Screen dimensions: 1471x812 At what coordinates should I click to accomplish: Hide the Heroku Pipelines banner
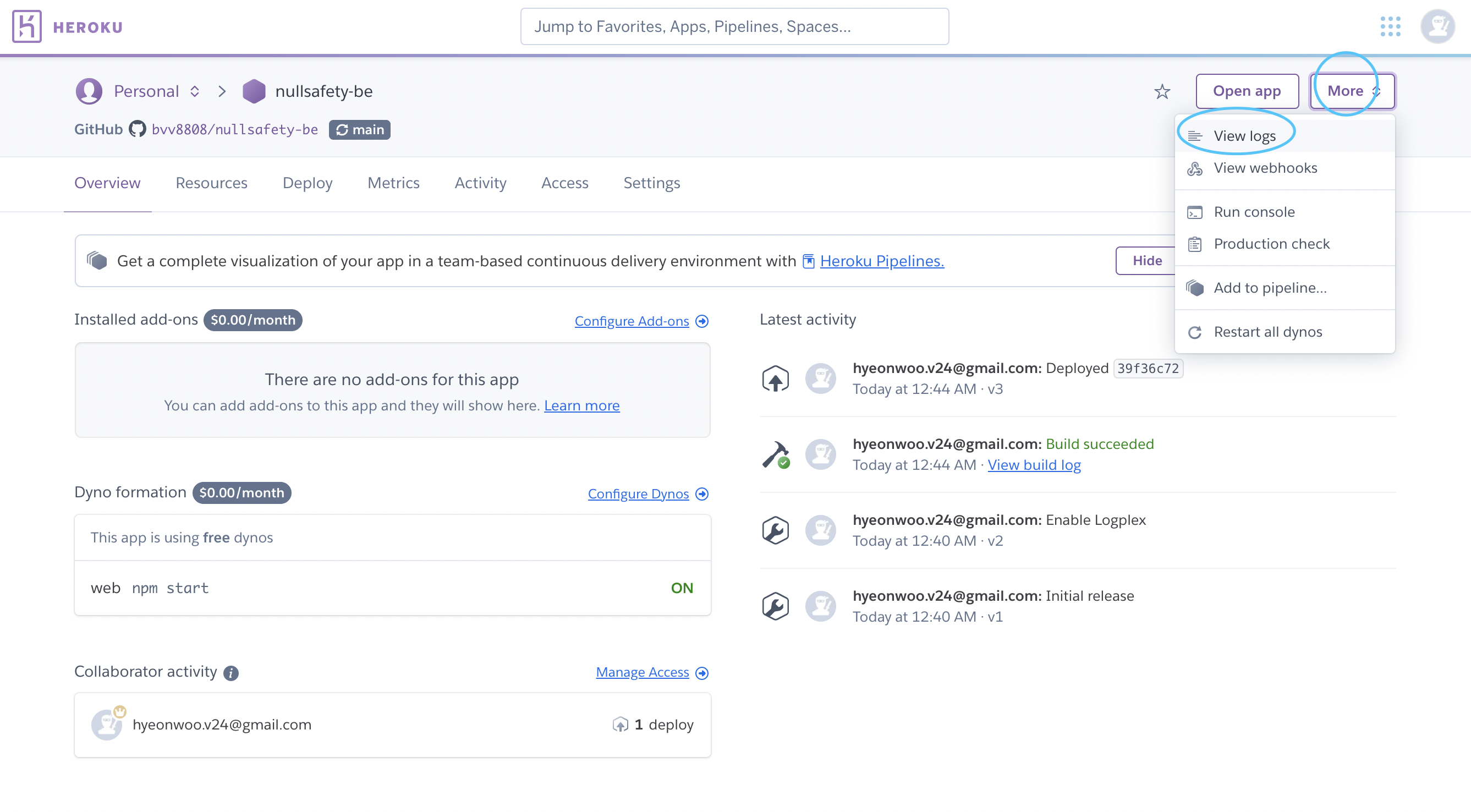1146,260
